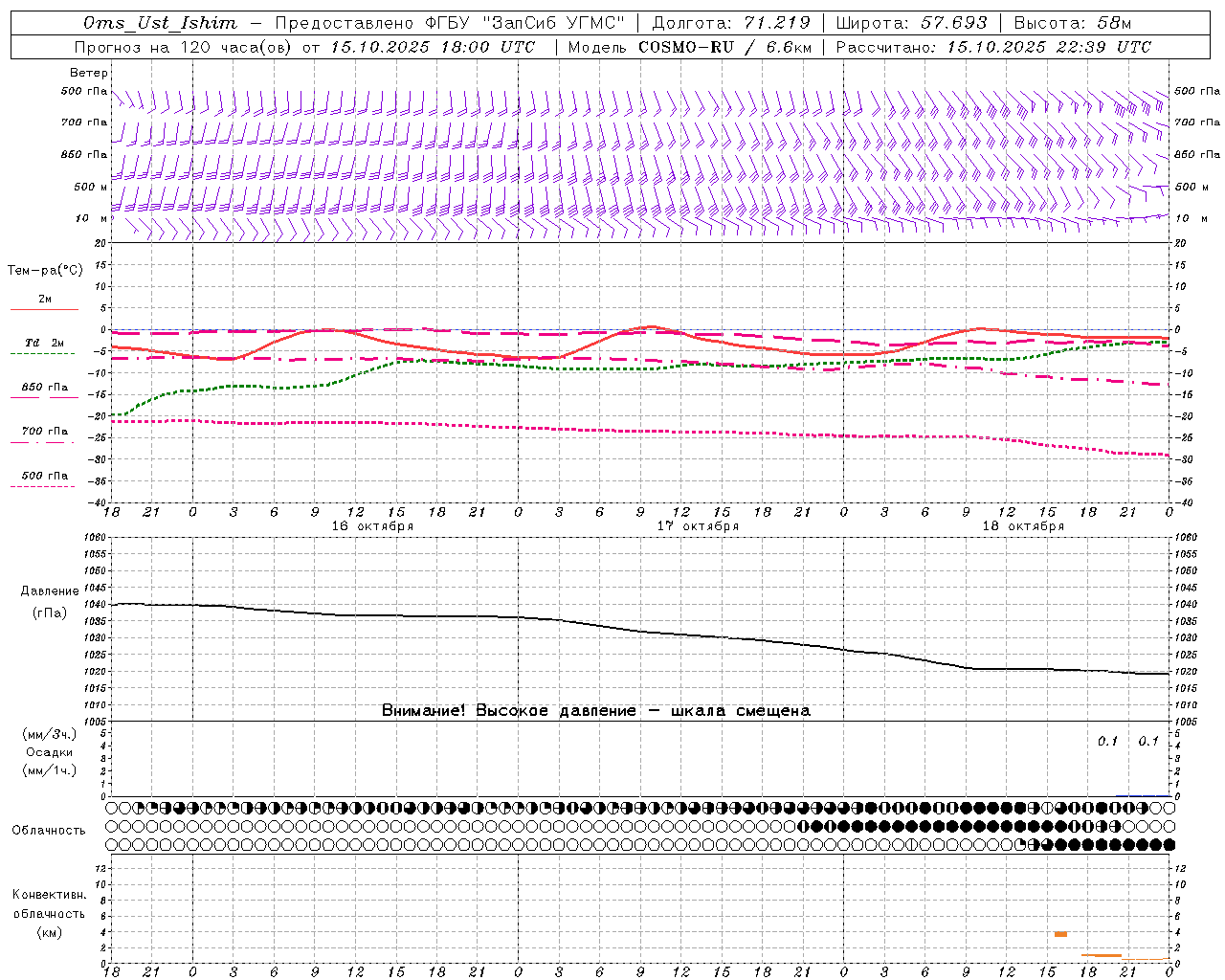The width and height of the screenshot is (1225, 980).
Task: Click the station name Oms_Ust_Ishim
Action: 160,23
